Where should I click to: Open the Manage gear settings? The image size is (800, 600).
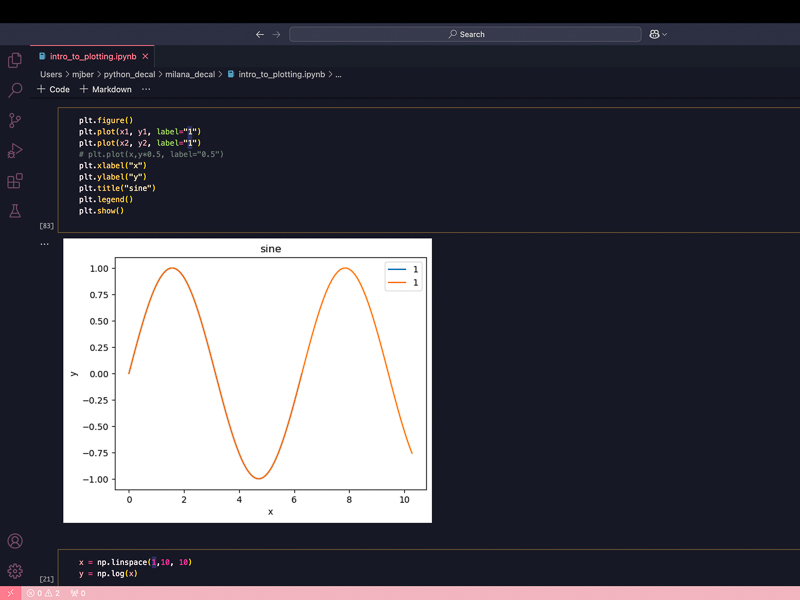15,571
